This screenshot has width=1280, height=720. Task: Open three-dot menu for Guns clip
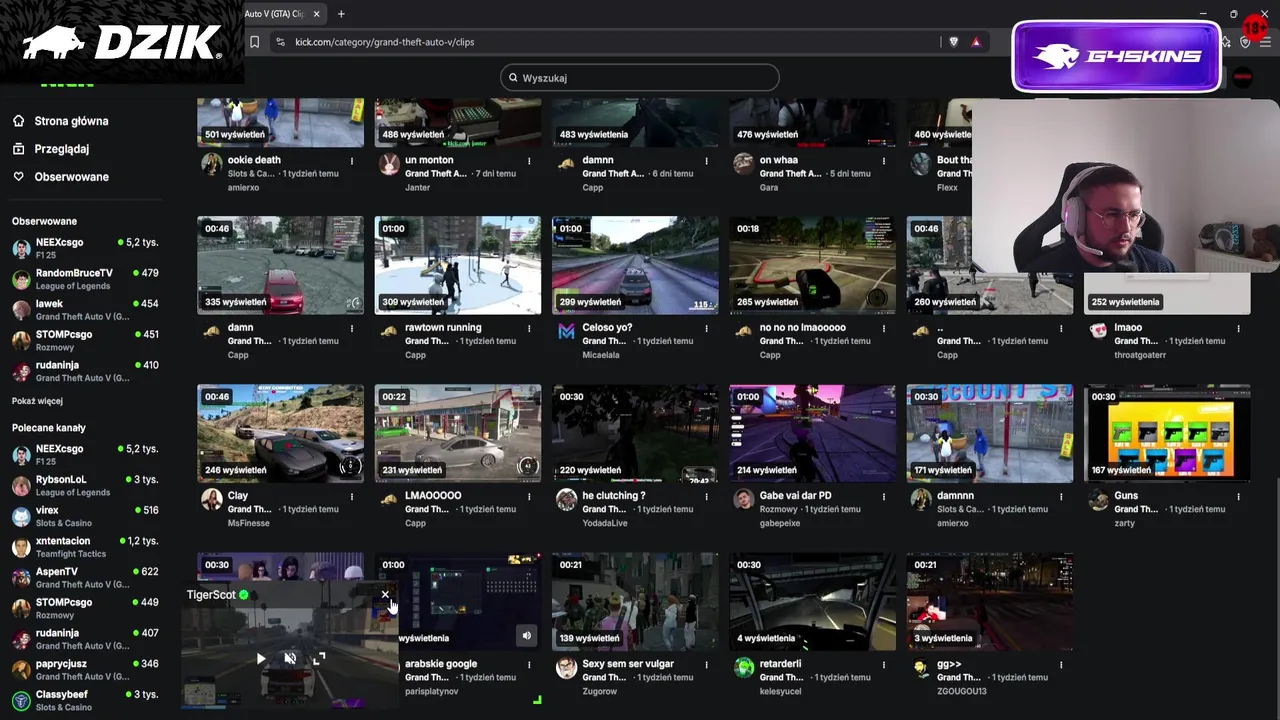tap(1238, 496)
